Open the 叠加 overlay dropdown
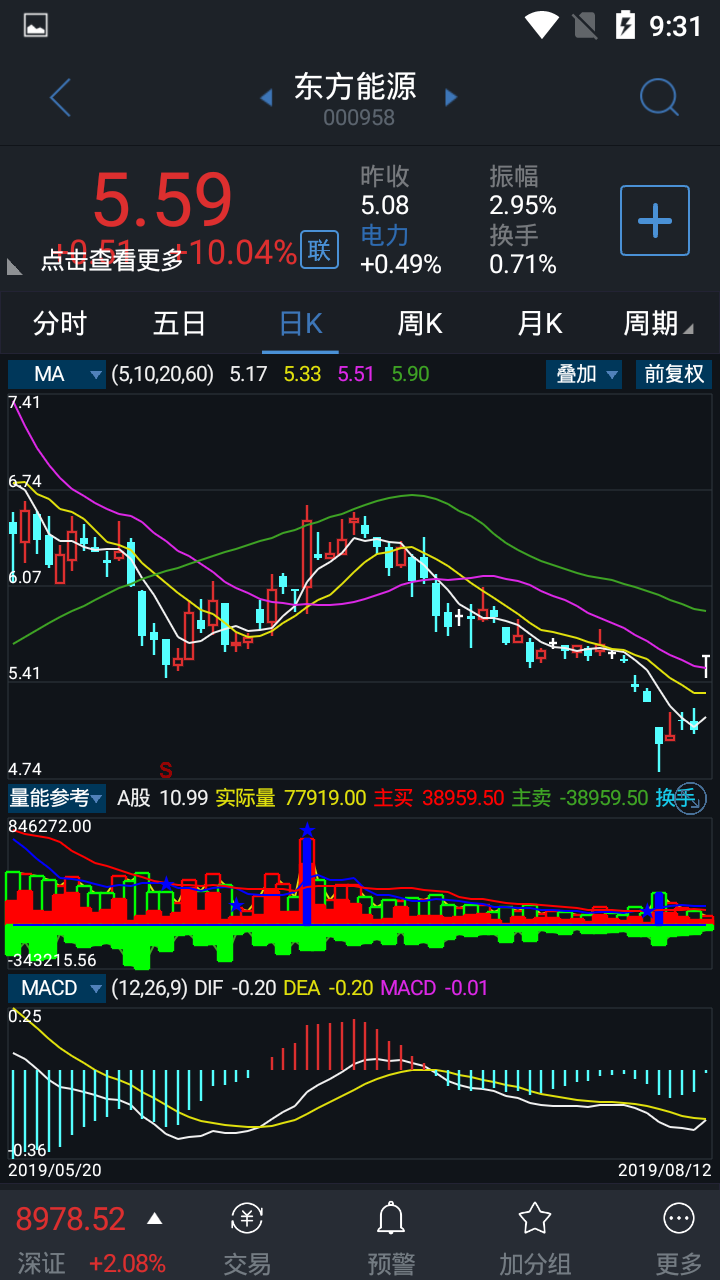The height and width of the screenshot is (1280, 720). (584, 374)
